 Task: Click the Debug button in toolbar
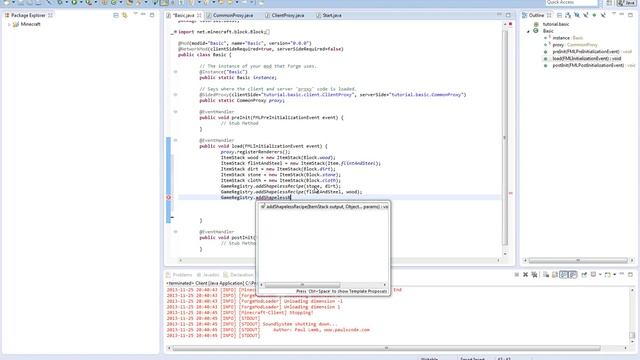pos(60,2)
